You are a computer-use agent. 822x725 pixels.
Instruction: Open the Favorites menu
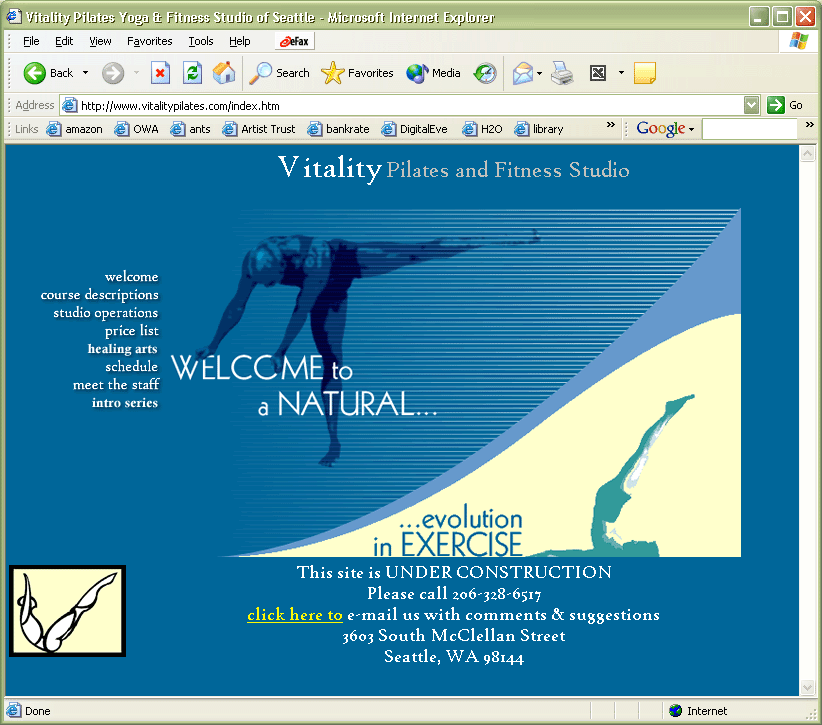(149, 41)
